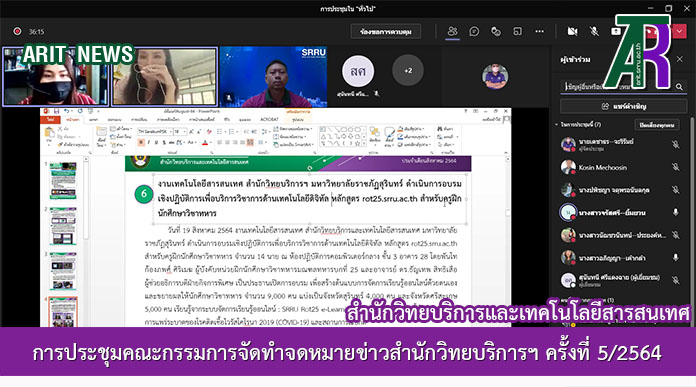Click the mute all participants button

click(x=657, y=125)
